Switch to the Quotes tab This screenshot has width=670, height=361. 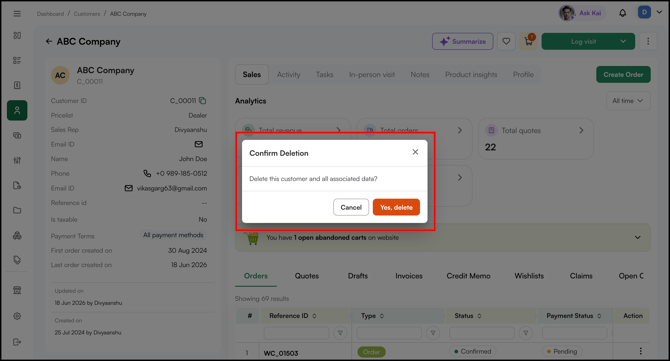[x=307, y=276]
